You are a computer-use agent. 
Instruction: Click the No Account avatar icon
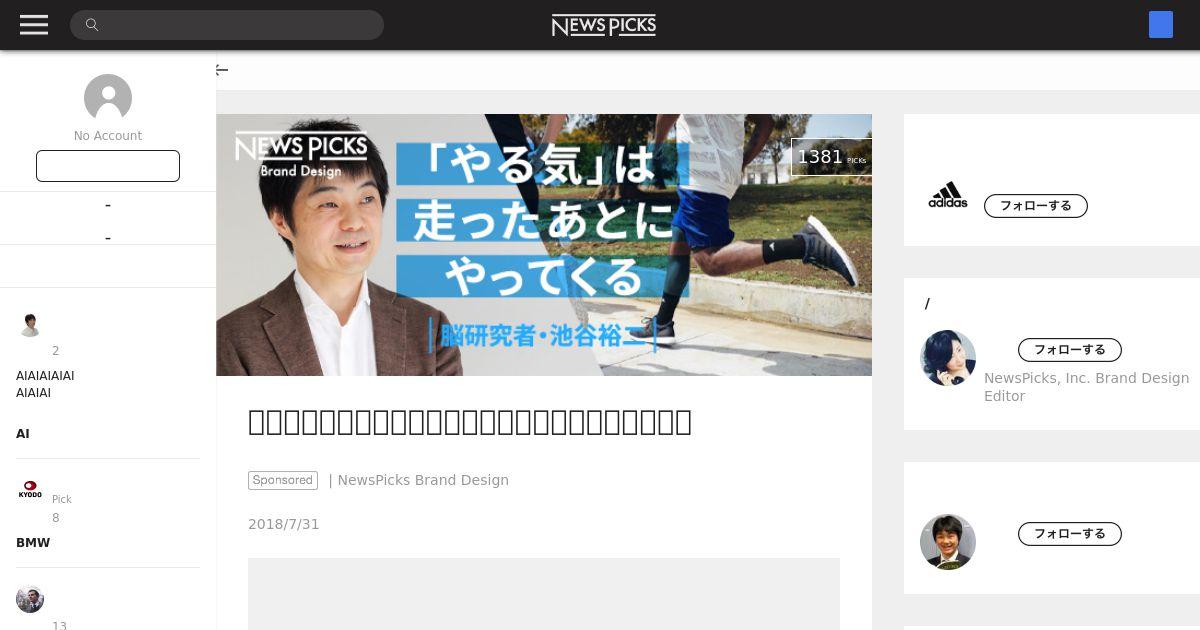[108, 98]
